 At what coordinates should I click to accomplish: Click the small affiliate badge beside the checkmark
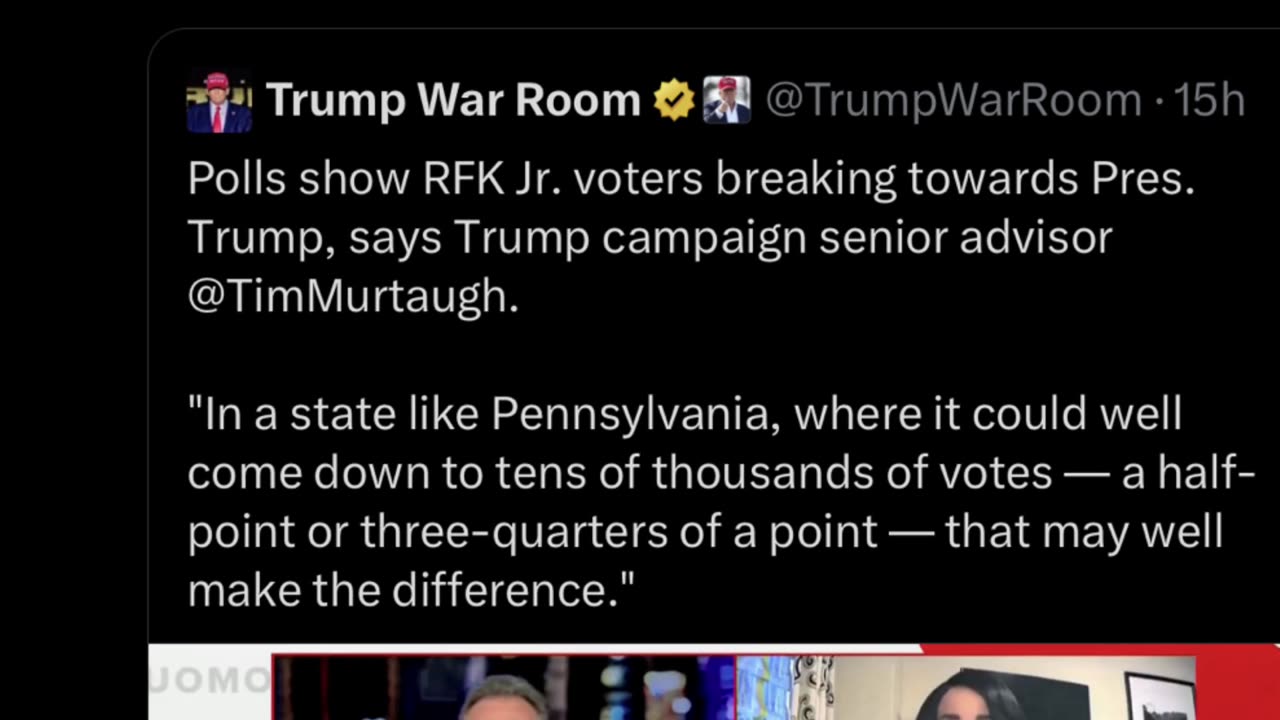click(x=727, y=101)
